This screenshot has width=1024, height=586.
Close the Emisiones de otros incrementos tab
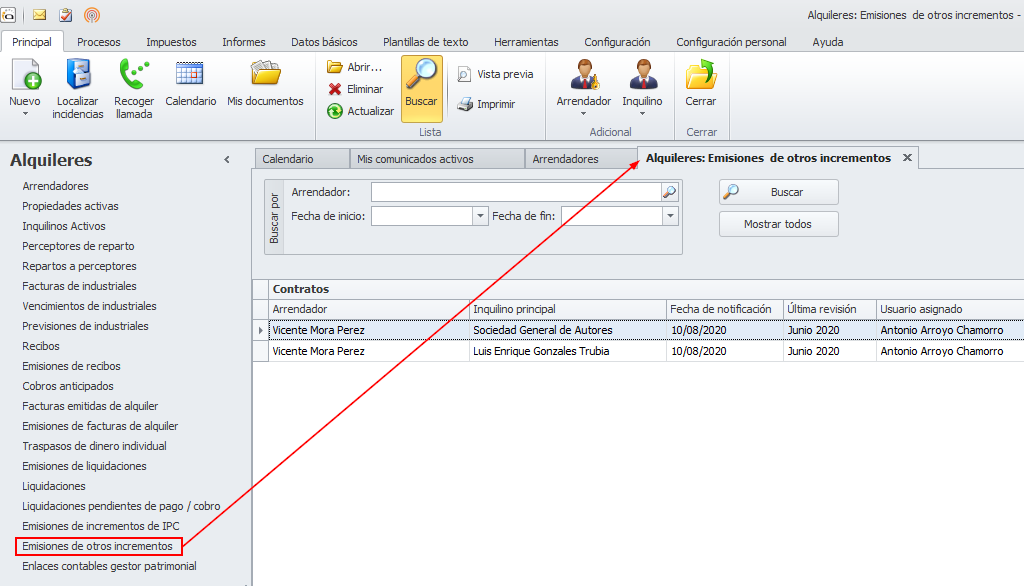click(907, 157)
